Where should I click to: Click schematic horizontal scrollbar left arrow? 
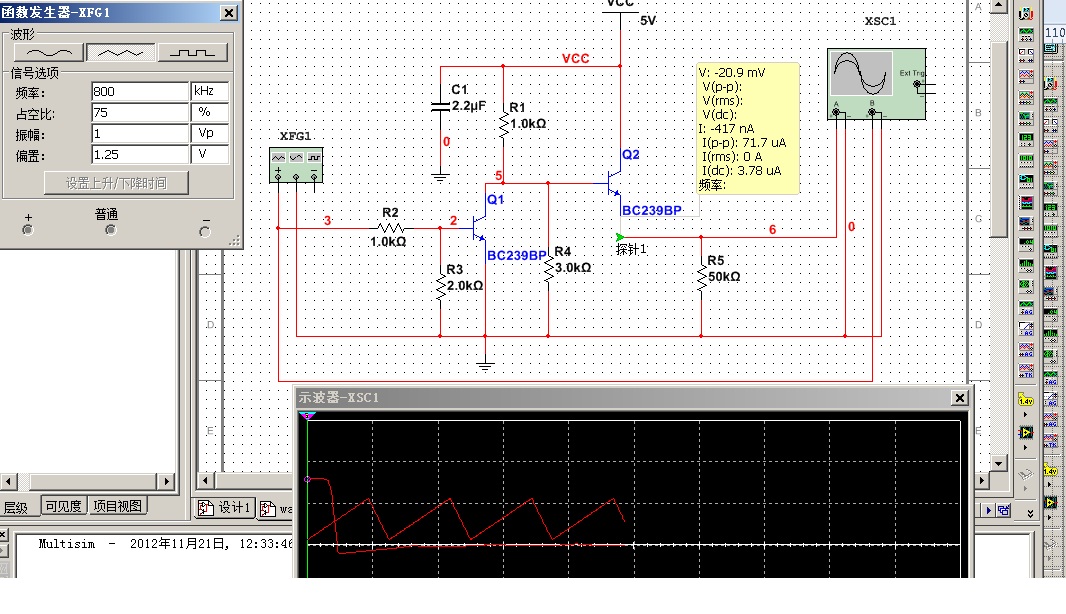[205, 481]
